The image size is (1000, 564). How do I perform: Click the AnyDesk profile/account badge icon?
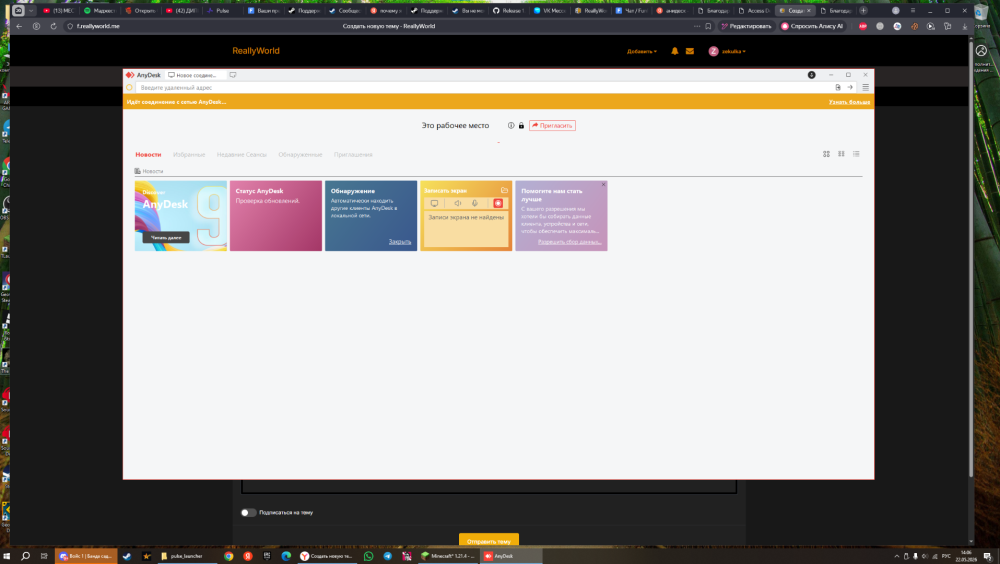811,75
